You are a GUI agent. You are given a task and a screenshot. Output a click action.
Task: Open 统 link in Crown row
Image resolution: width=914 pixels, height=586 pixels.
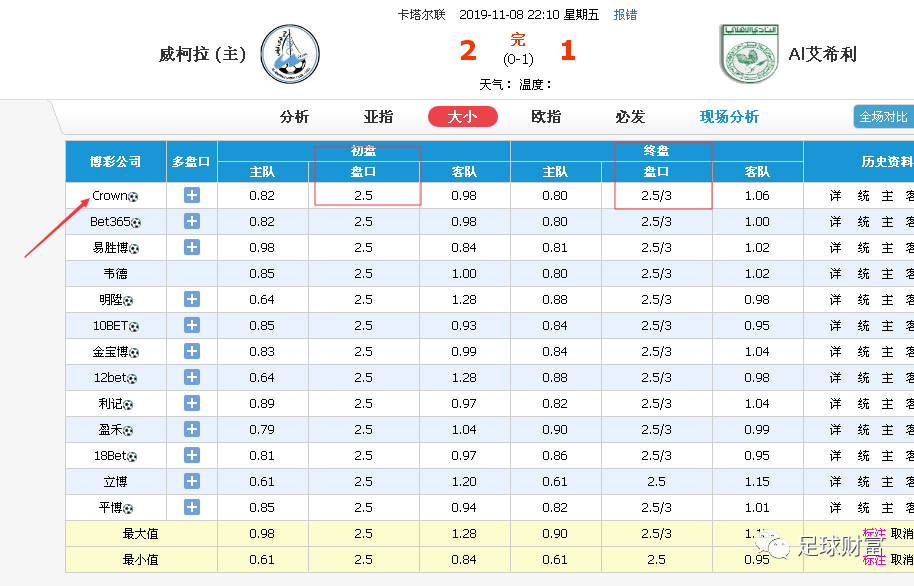(863, 196)
